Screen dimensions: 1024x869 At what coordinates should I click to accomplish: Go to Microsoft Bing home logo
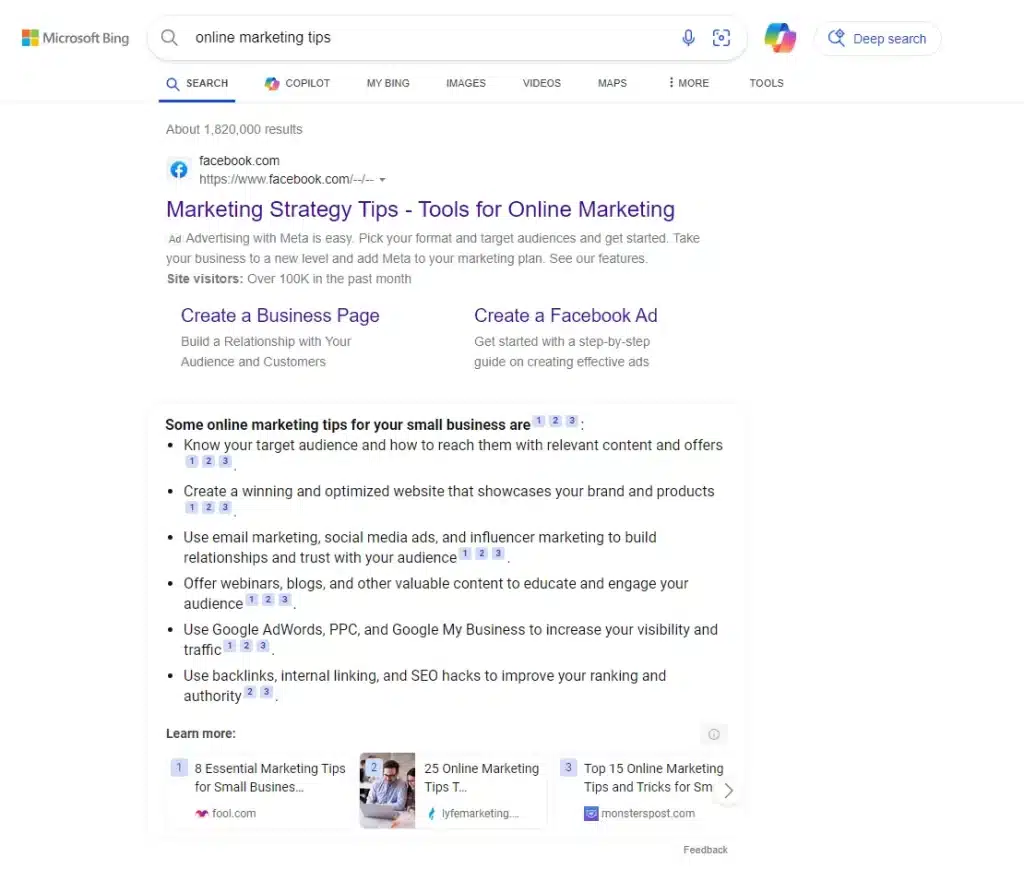point(76,38)
